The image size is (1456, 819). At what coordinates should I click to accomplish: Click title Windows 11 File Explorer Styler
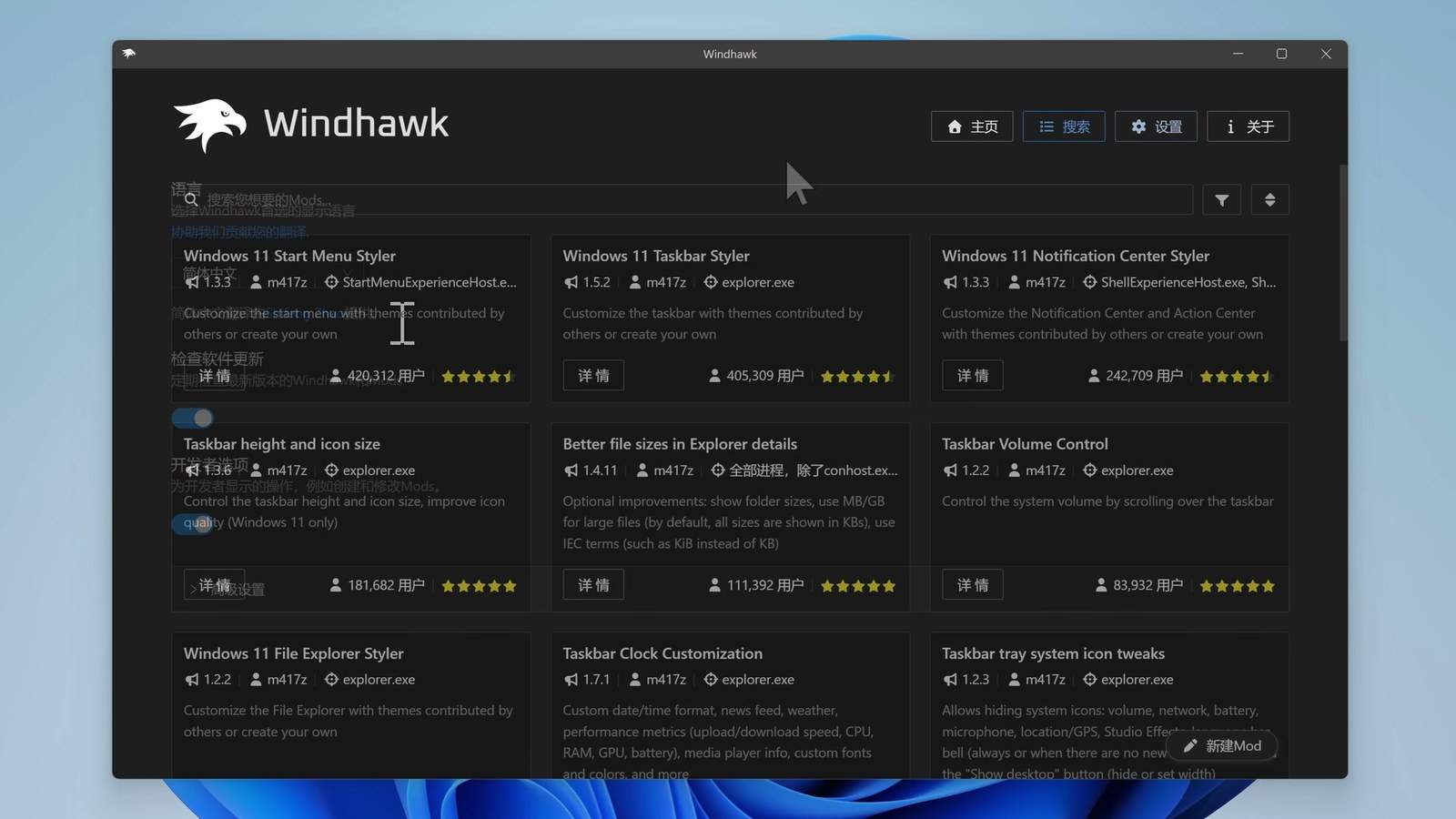[293, 653]
